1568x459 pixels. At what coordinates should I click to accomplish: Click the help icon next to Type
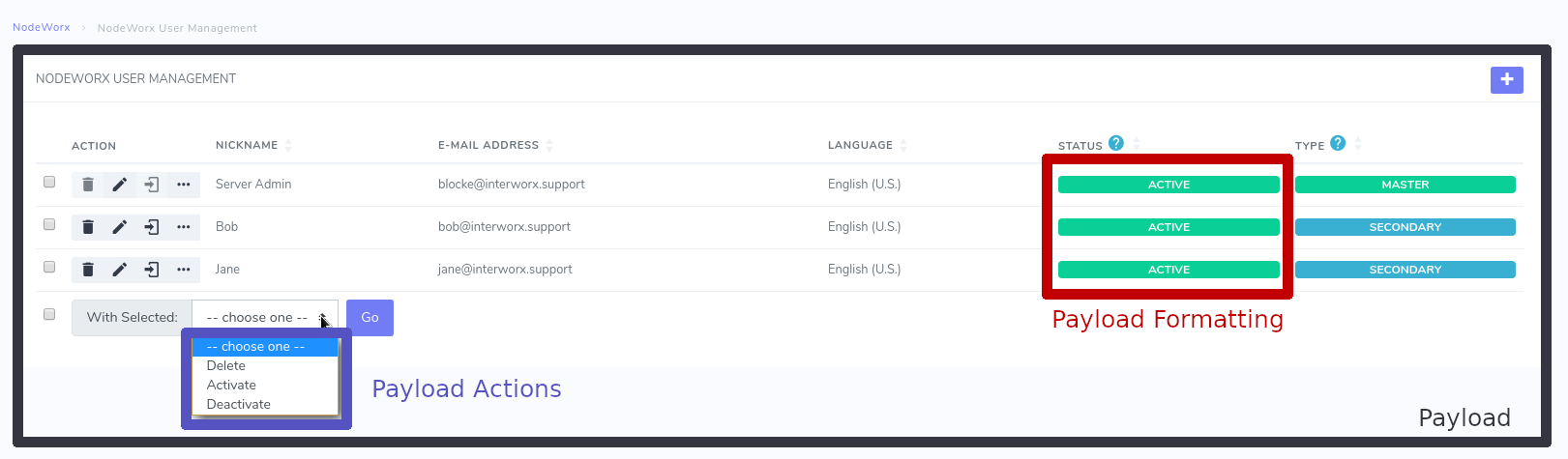pyautogui.click(x=1338, y=143)
